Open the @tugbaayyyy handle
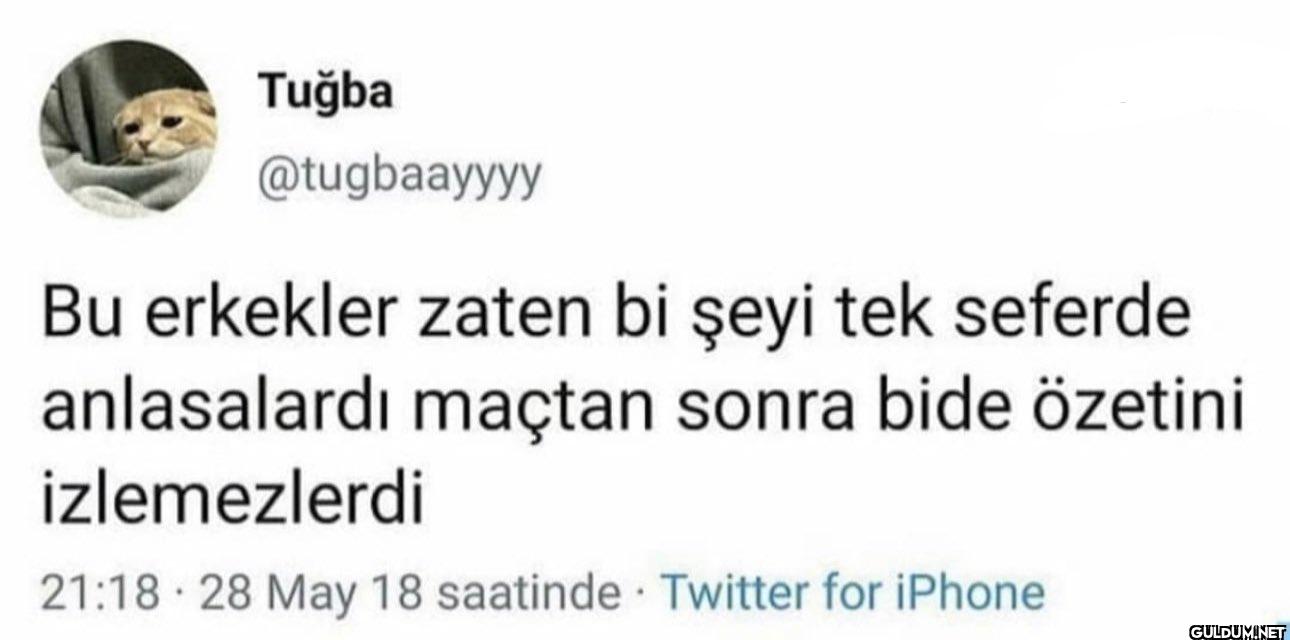The width and height of the screenshot is (1290, 640). point(400,179)
